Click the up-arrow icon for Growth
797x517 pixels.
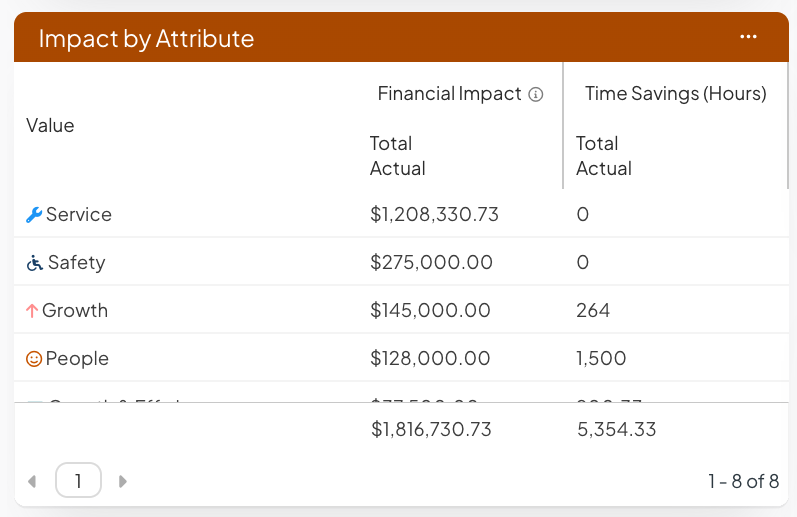click(31, 311)
